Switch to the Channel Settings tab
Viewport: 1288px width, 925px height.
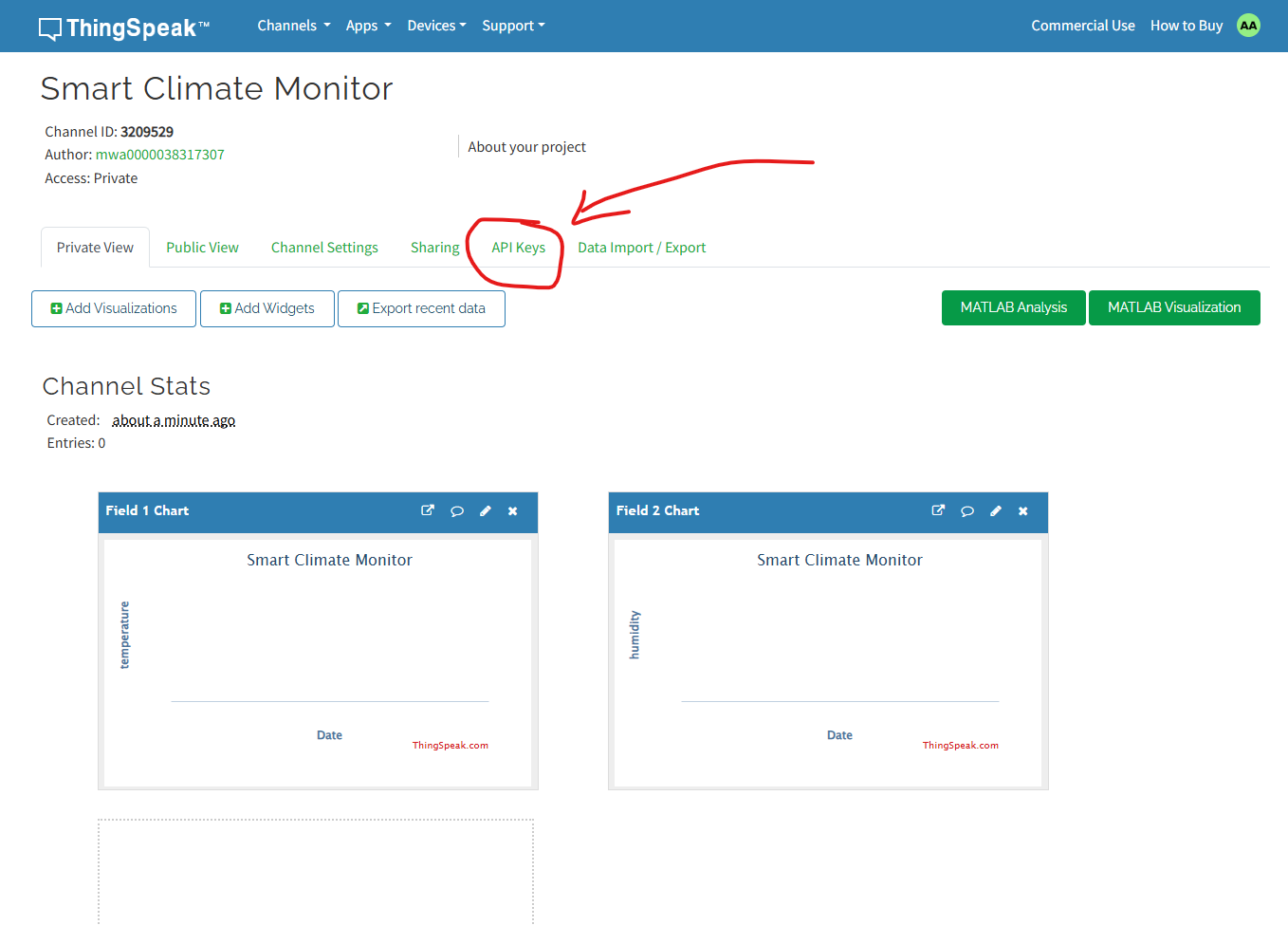click(x=324, y=248)
